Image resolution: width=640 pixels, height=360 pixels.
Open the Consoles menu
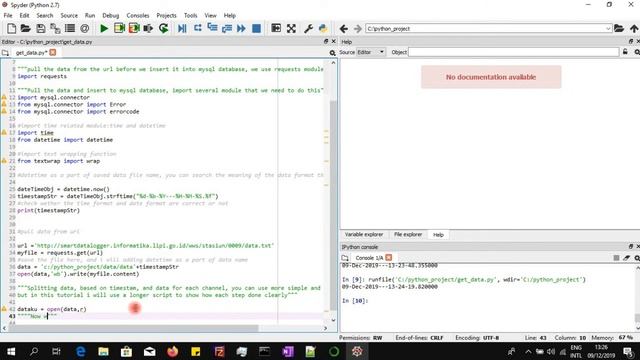click(138, 16)
